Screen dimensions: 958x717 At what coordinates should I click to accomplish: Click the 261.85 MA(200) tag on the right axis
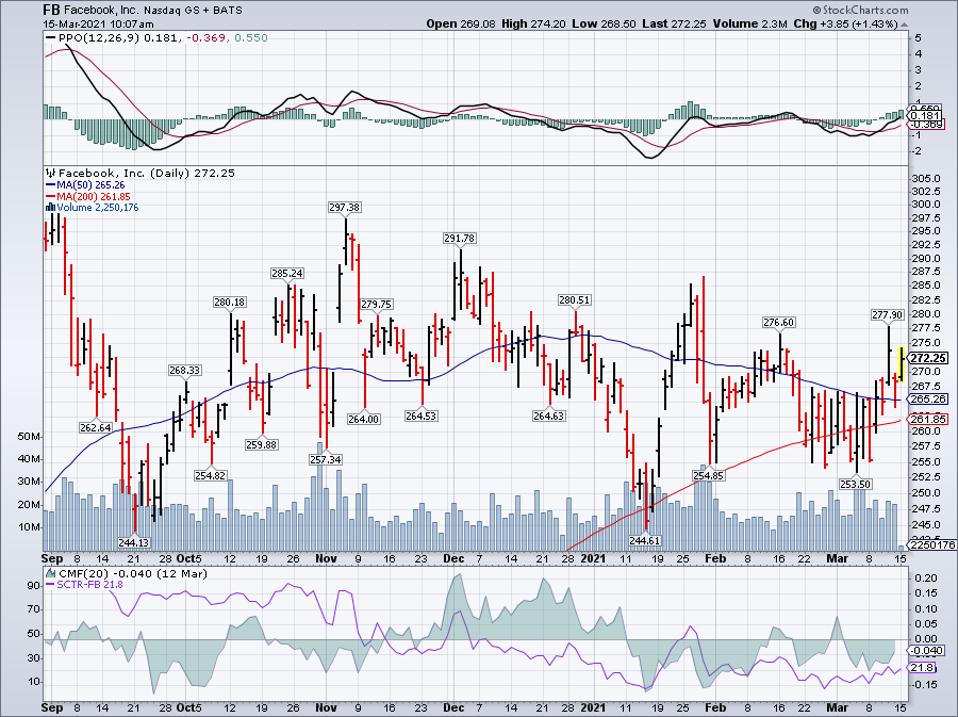(x=927, y=419)
